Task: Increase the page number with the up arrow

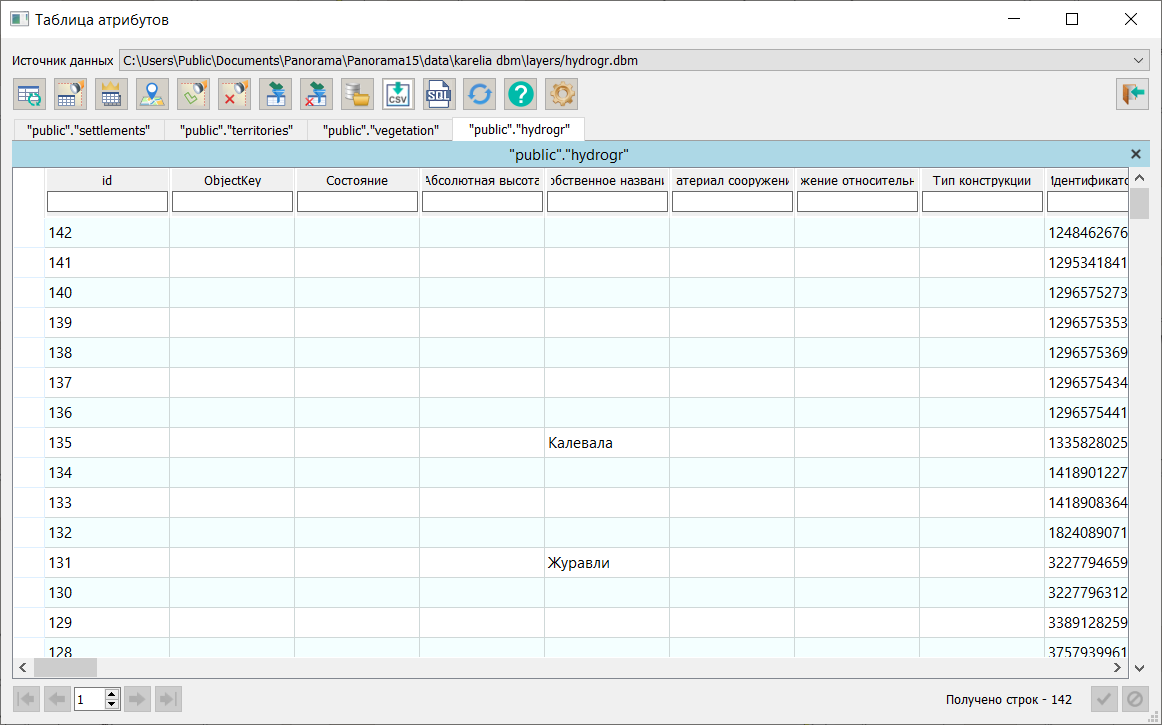Action: [112, 694]
